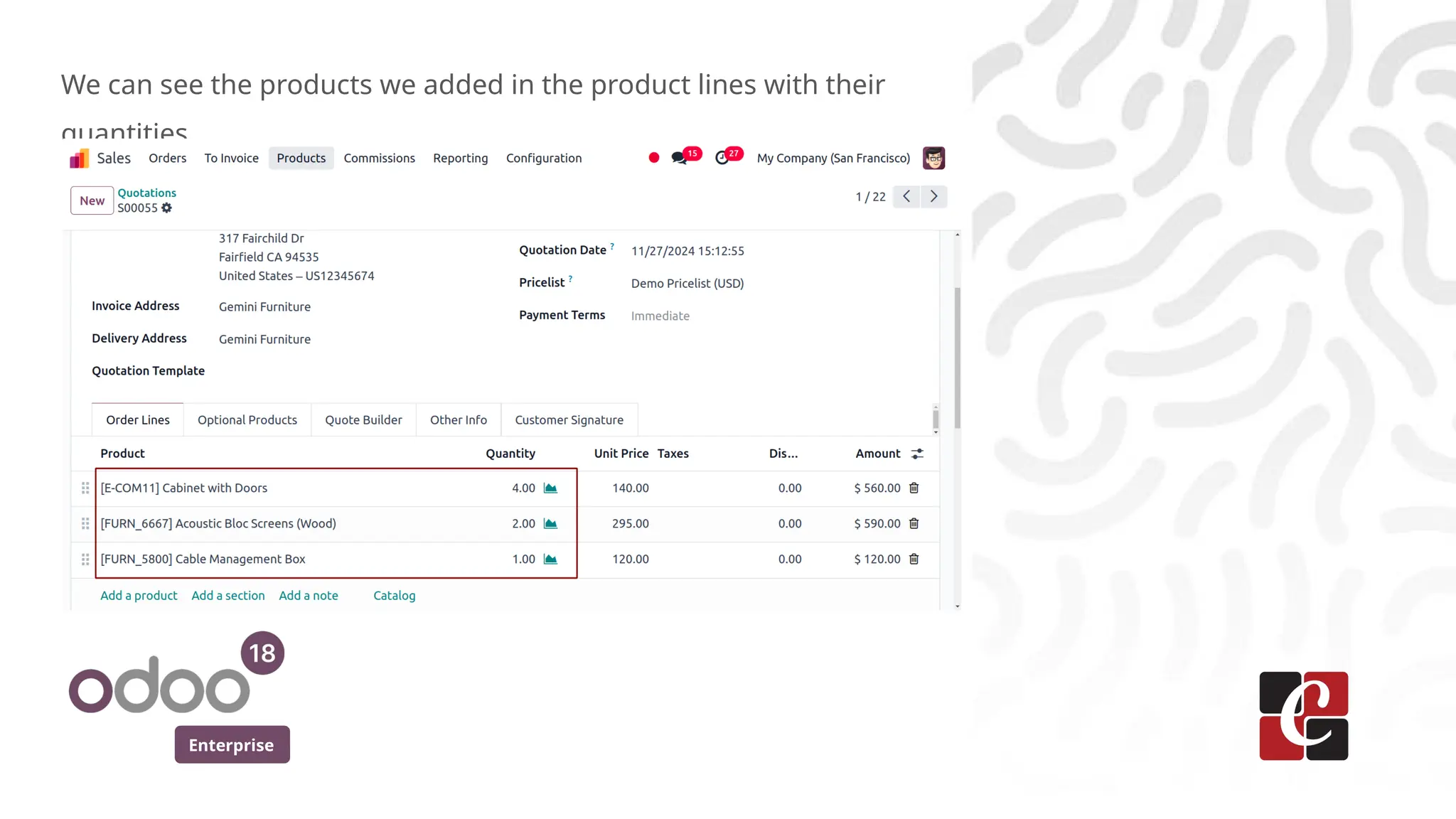
Task: Edit quantity 4.00 for Cabinet with Doors
Action: [x=523, y=488]
